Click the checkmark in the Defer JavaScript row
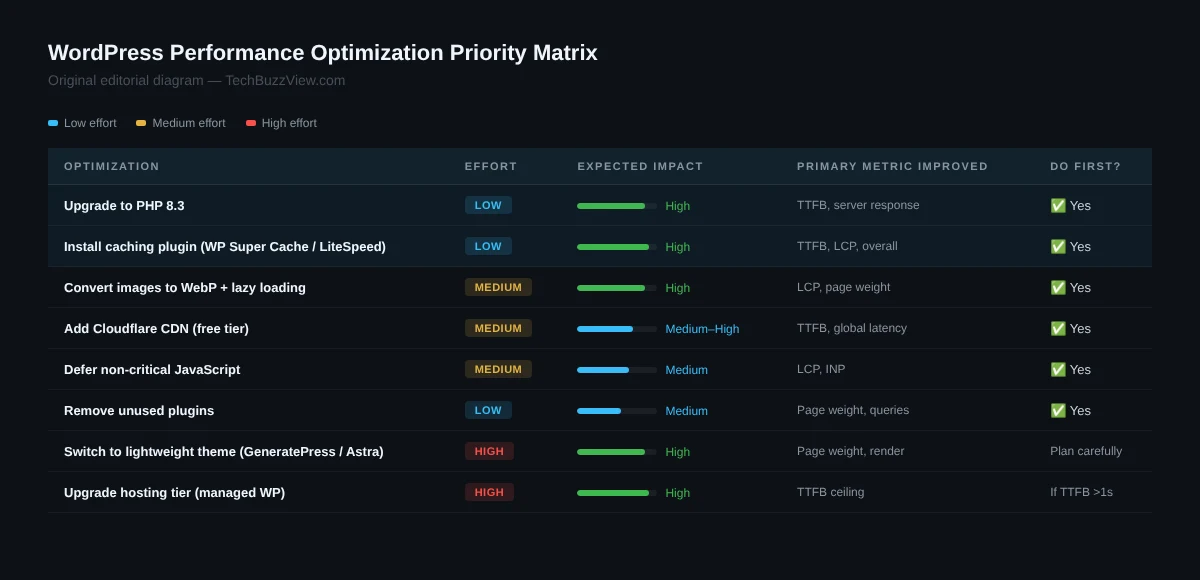The image size is (1200, 580). tap(1058, 369)
